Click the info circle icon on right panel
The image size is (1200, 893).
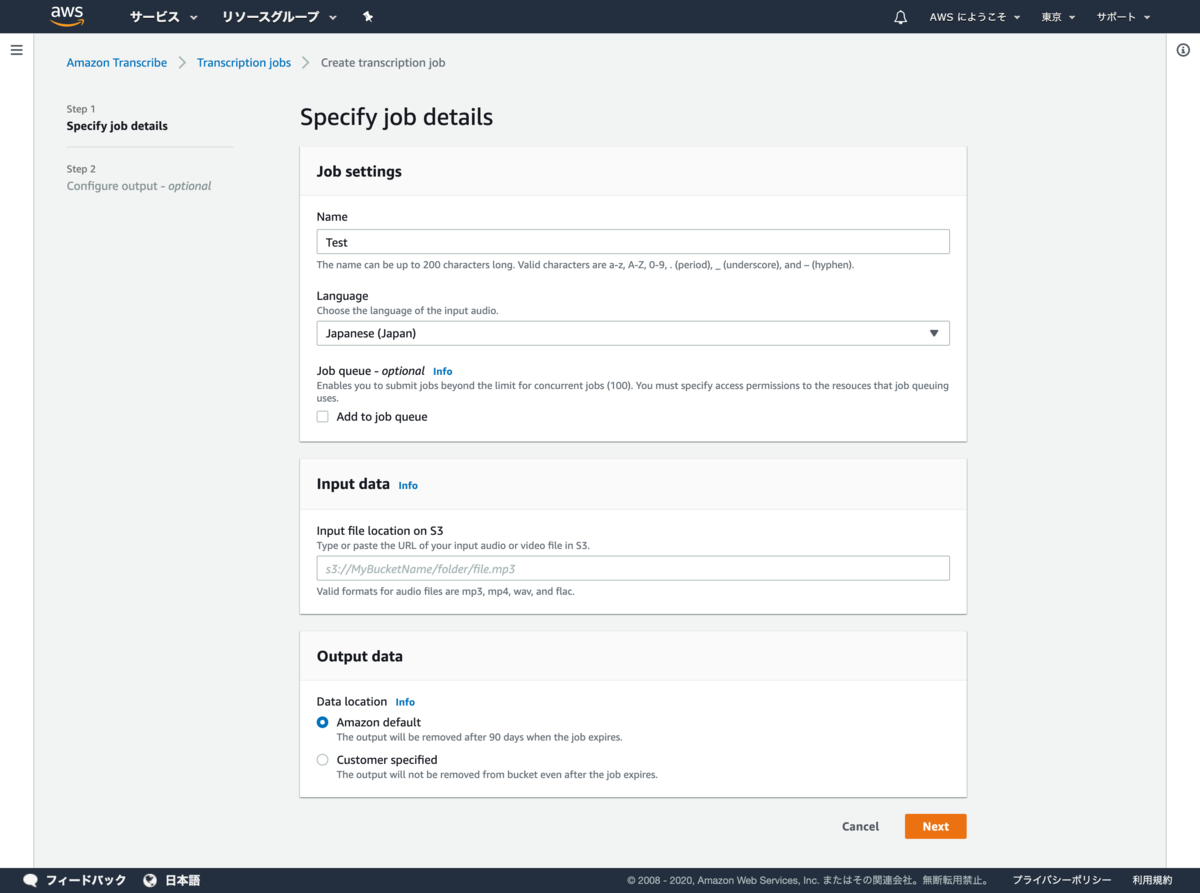click(1183, 50)
